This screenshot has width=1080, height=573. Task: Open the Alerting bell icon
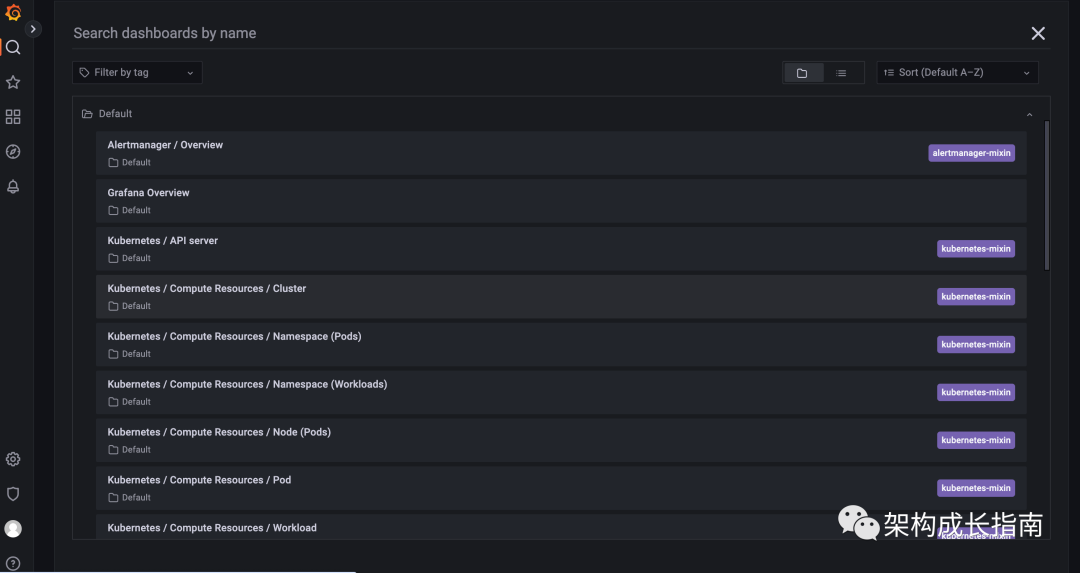pyautogui.click(x=13, y=187)
